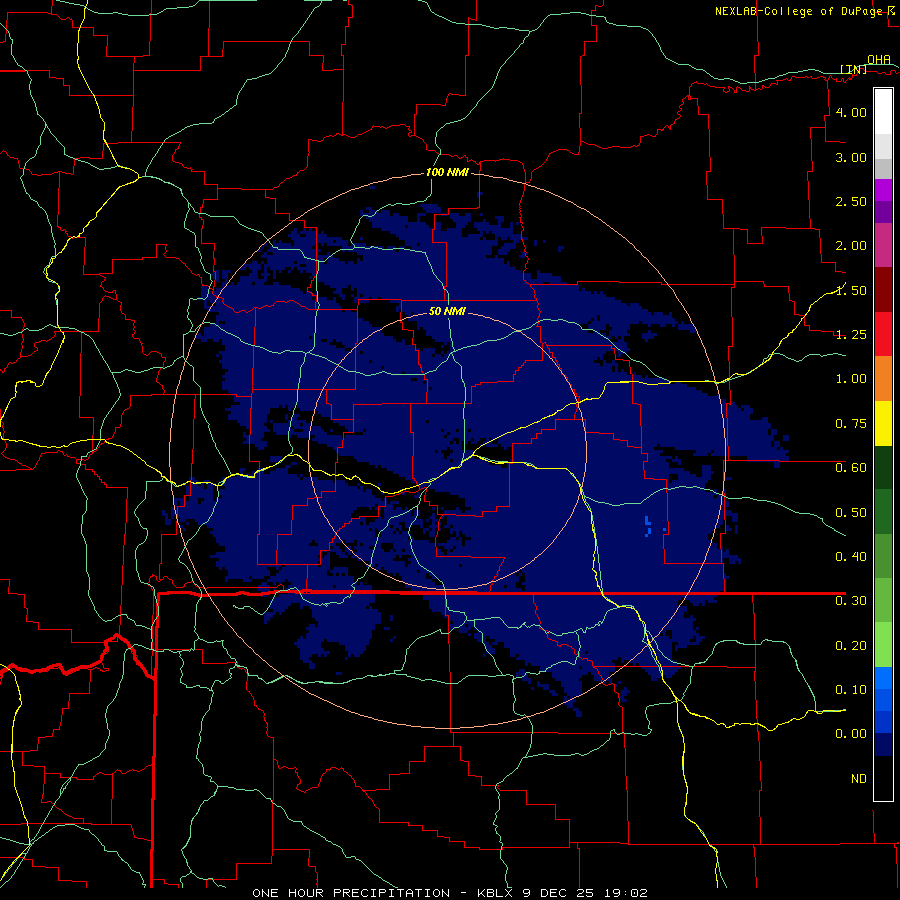
Task: Click the 1.50 legend value
Action: (x=851, y=290)
